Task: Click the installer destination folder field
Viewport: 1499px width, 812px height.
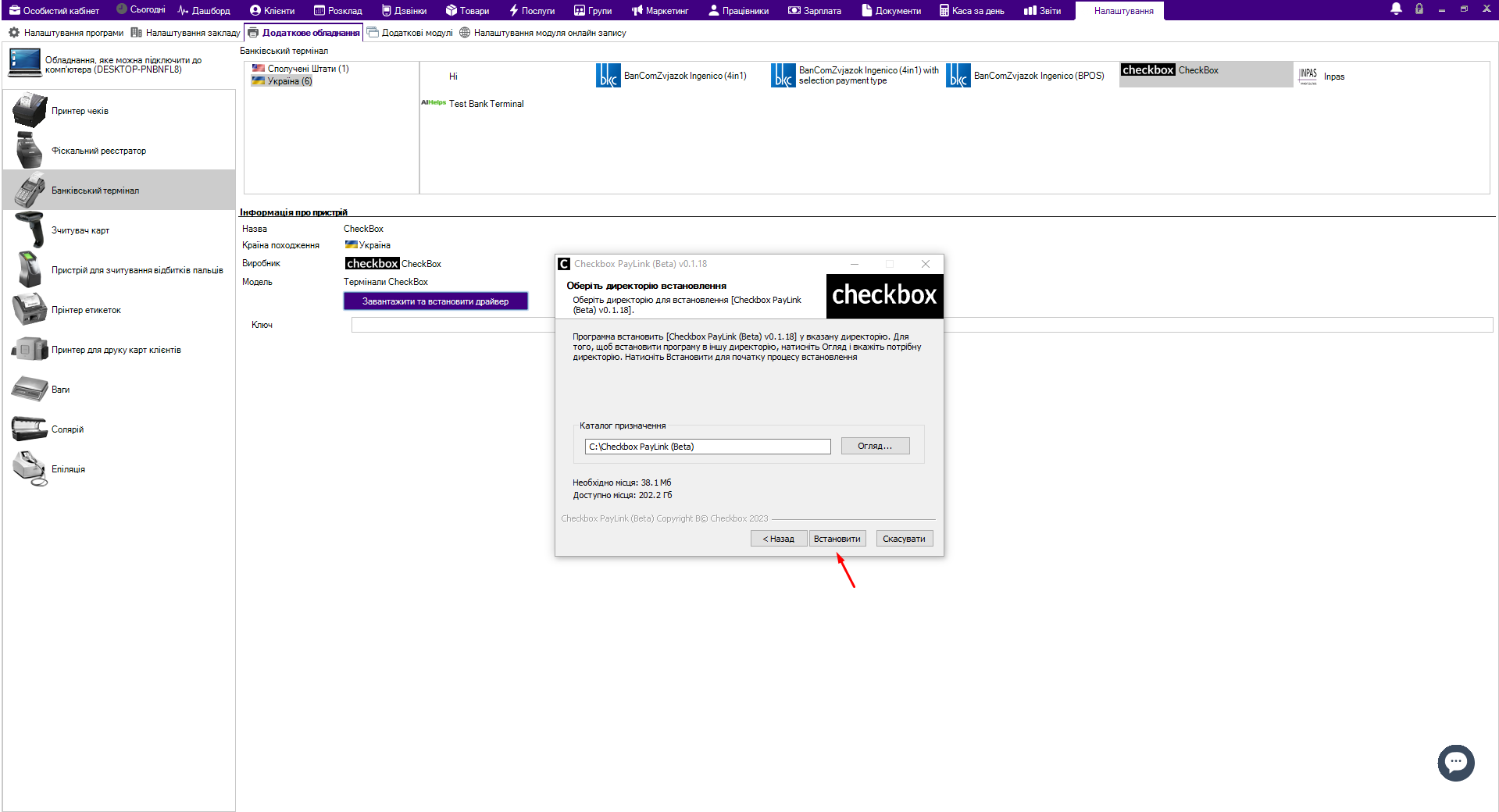Action: click(x=708, y=447)
